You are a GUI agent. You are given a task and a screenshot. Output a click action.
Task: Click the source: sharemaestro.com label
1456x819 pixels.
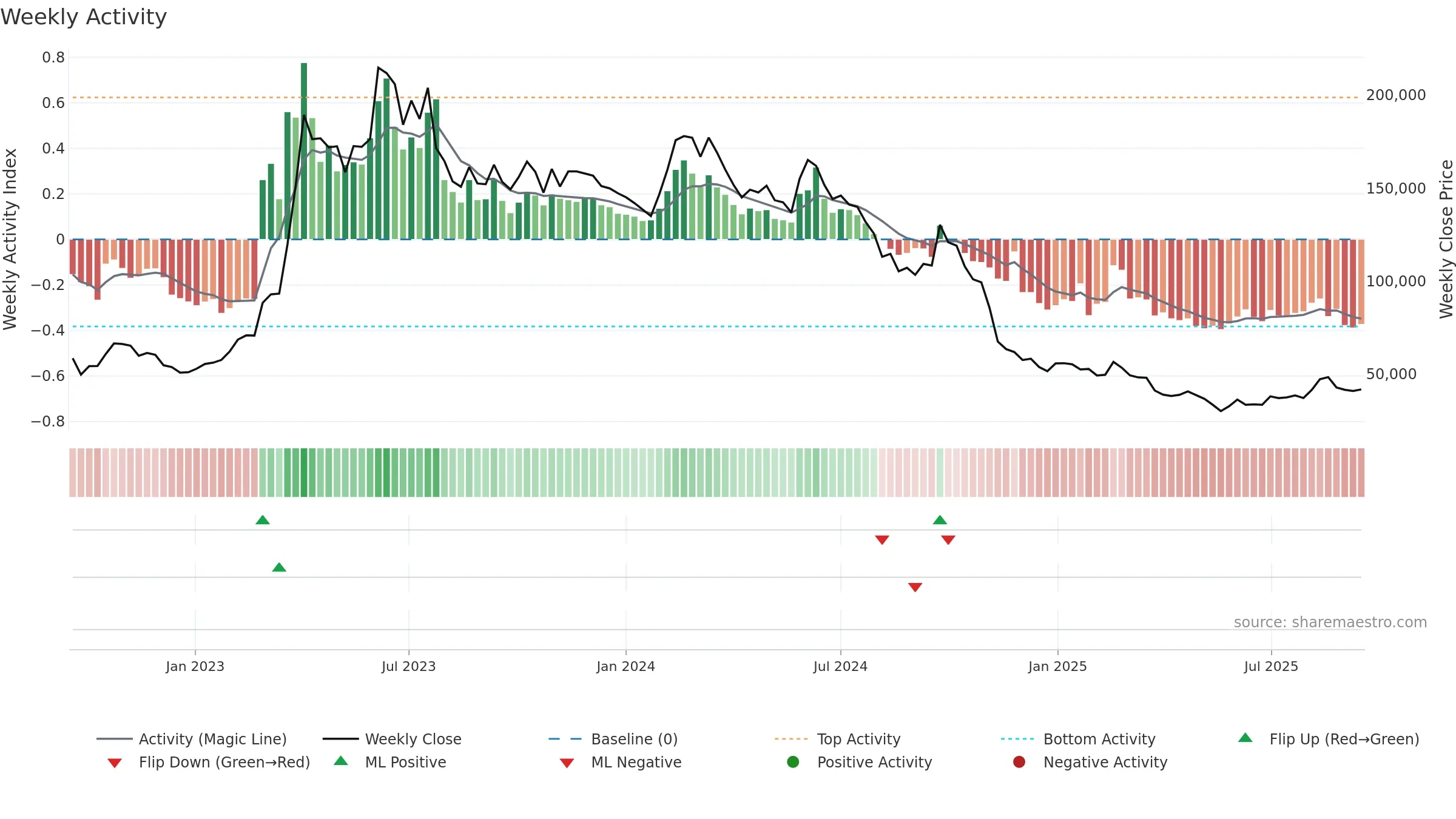point(1330,622)
